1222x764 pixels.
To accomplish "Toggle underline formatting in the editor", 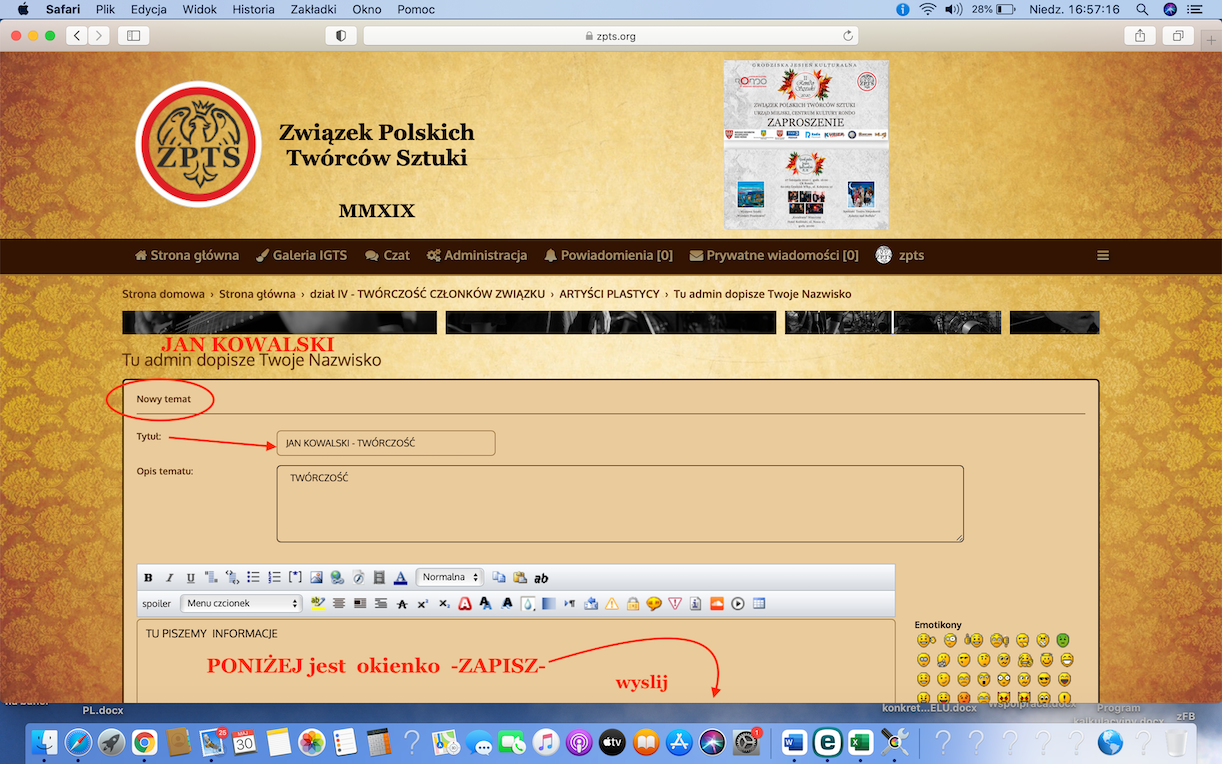I will [190, 578].
